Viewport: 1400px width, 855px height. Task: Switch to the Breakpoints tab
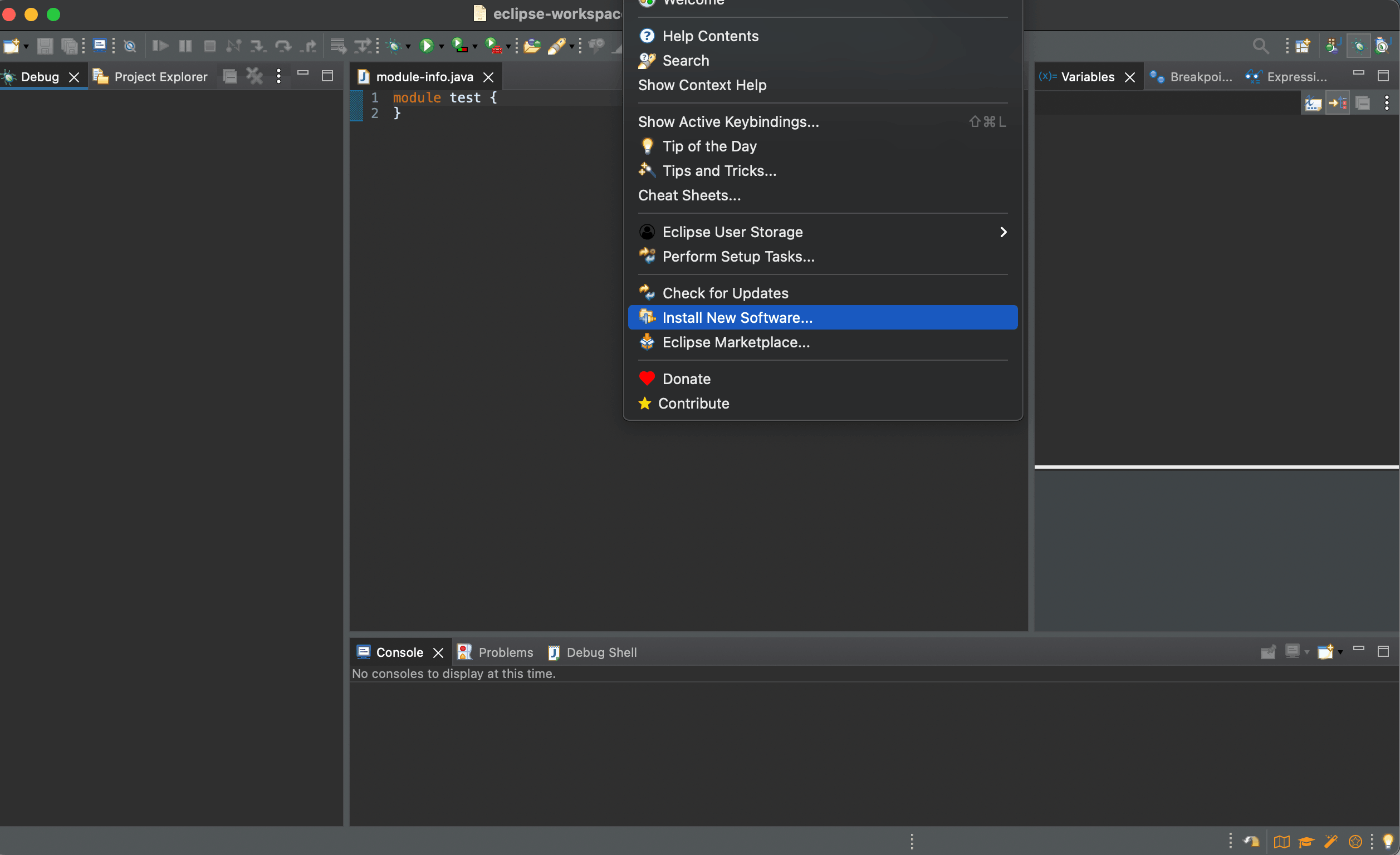coord(1191,76)
